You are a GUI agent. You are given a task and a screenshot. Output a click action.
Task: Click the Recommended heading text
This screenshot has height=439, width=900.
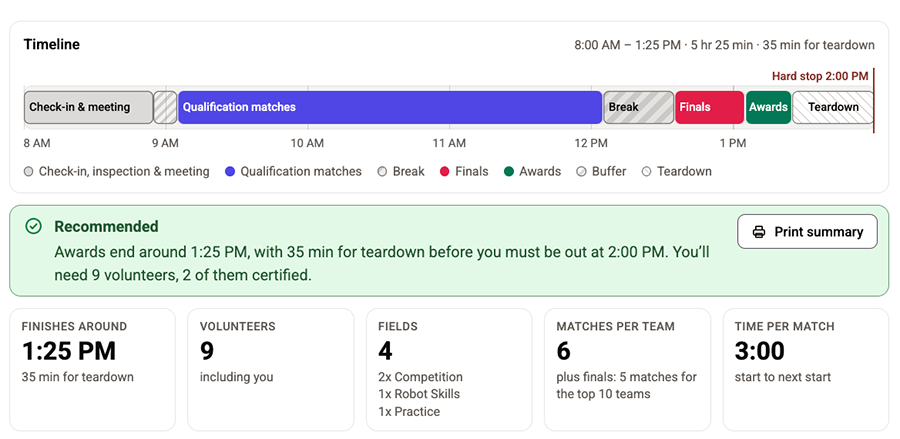106,227
